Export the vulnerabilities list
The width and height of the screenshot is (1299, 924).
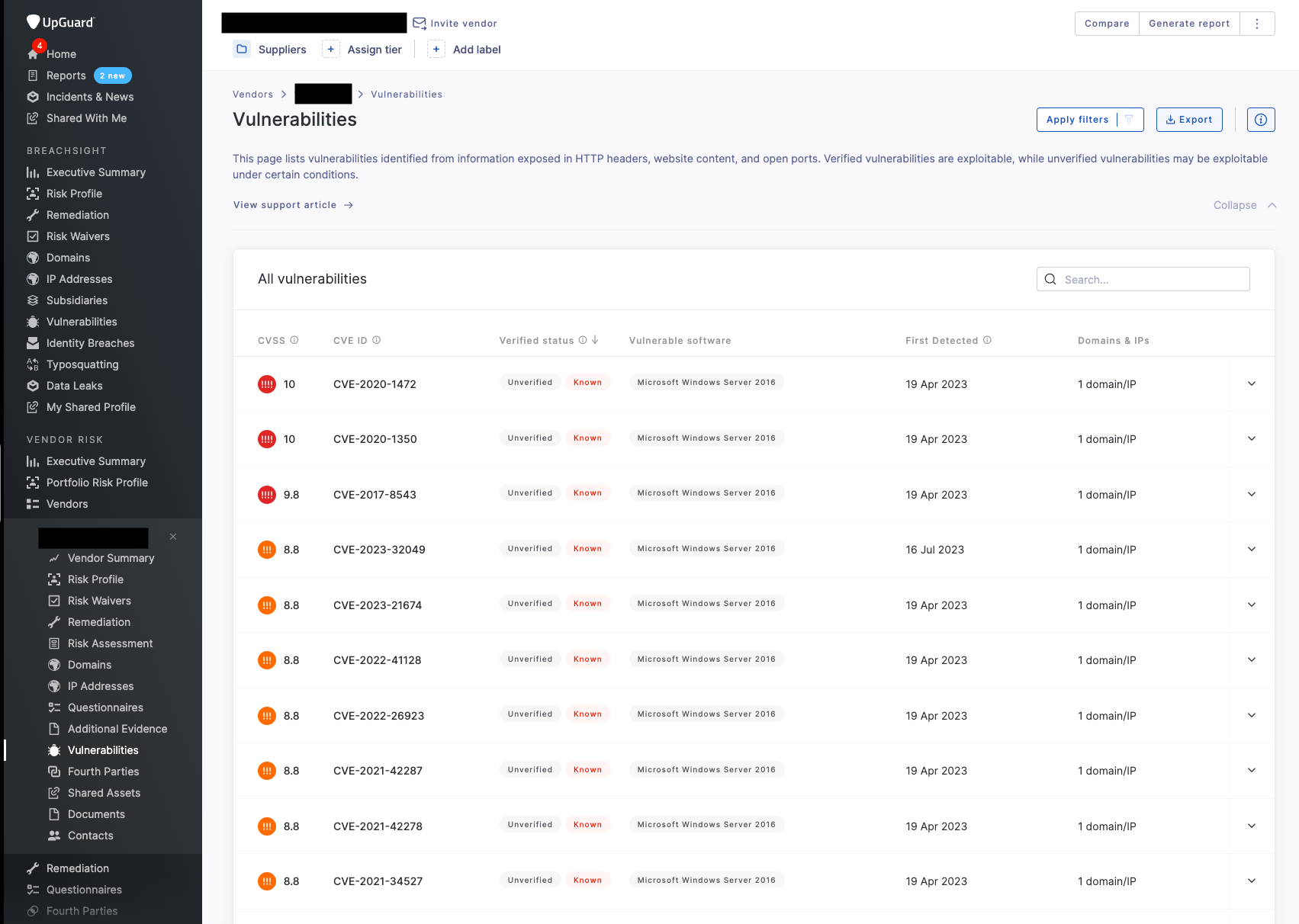[1189, 120]
